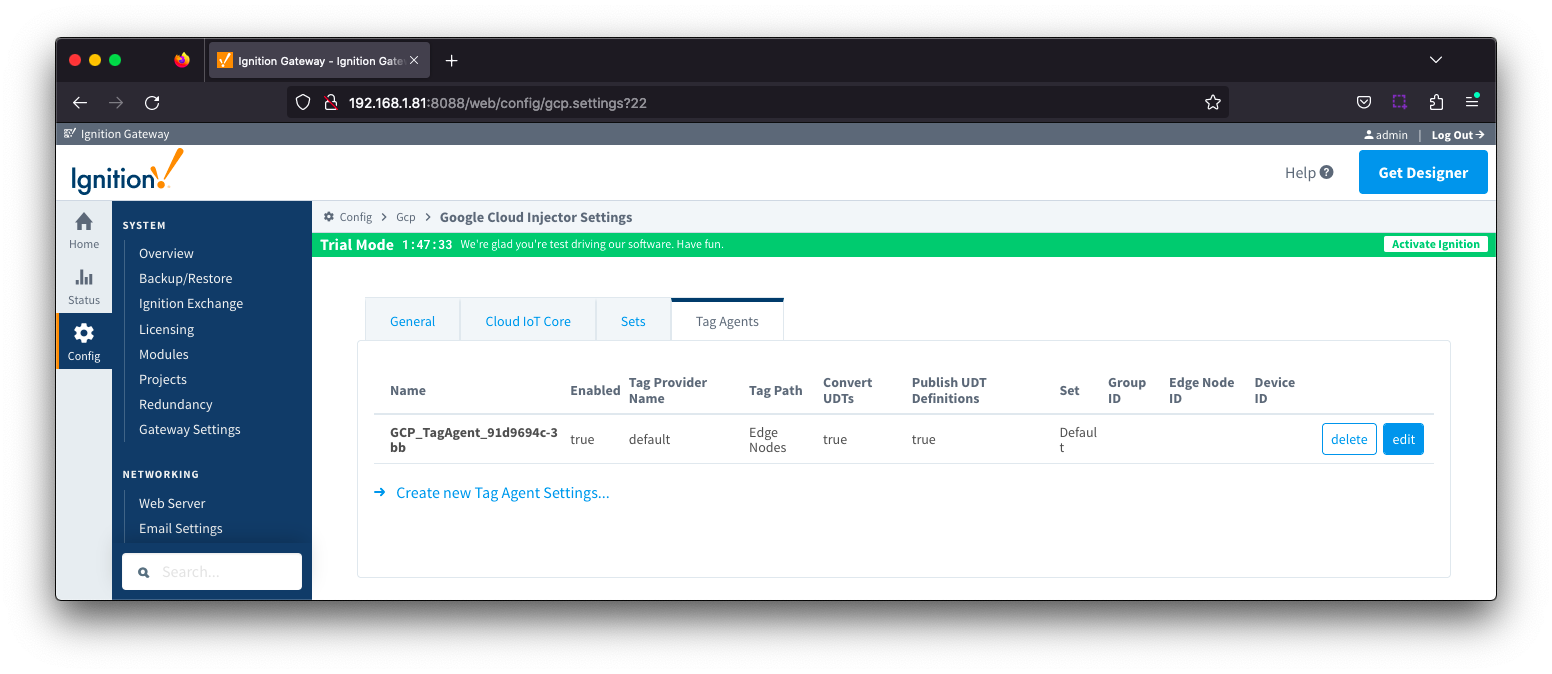Switch to the General tab
Image resolution: width=1552 pixels, height=674 pixels.
(x=412, y=321)
